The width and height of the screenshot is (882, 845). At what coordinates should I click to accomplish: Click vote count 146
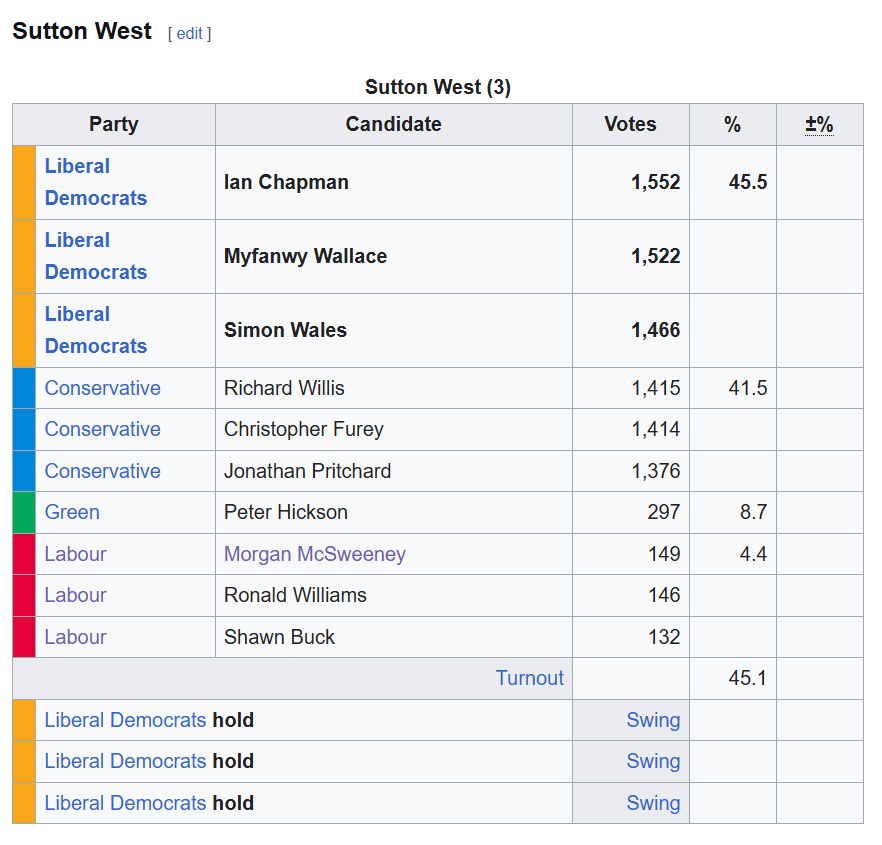point(664,595)
